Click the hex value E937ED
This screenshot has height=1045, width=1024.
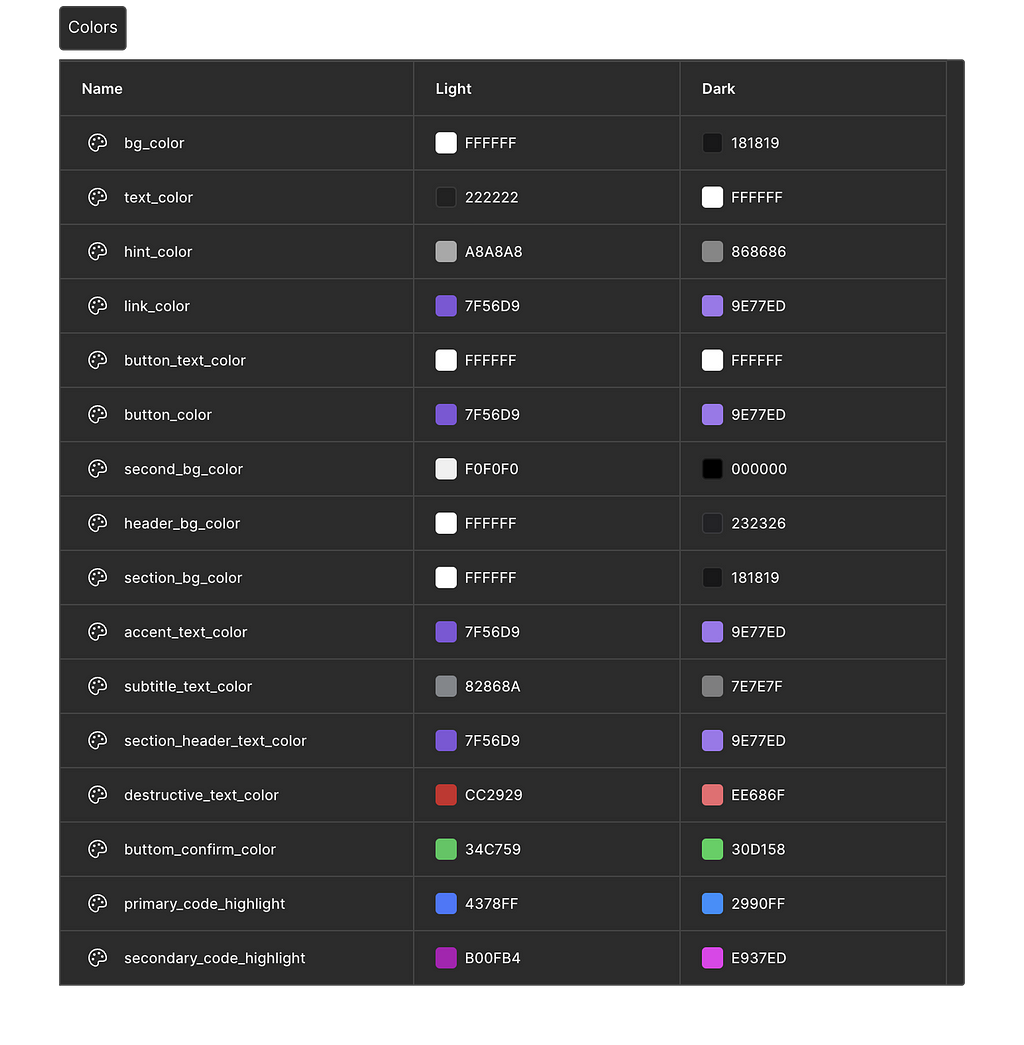click(759, 958)
